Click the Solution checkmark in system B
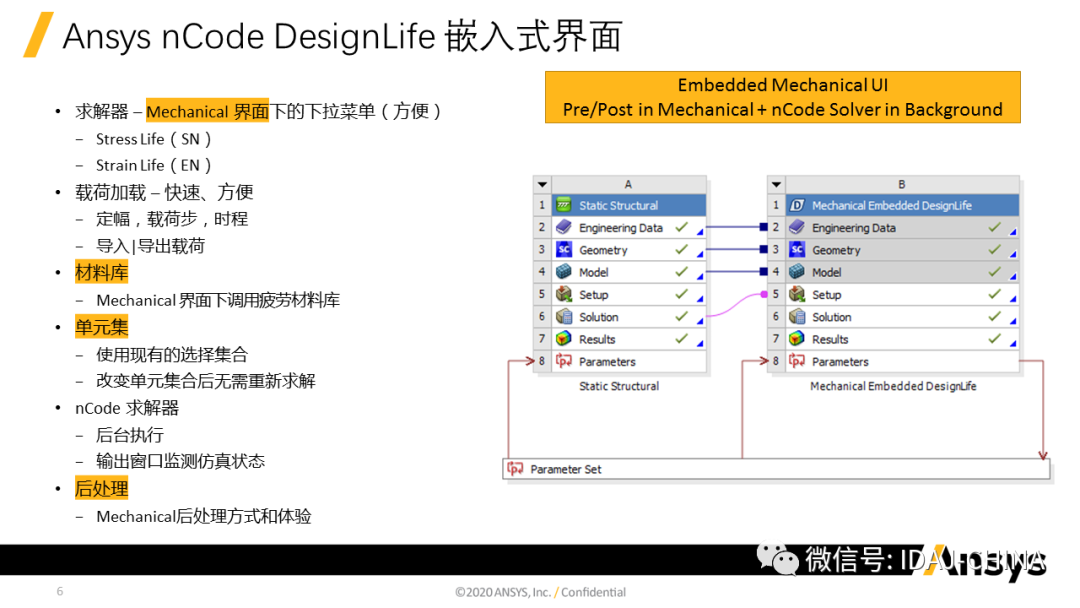This screenshot has height=608, width=1080. tap(994, 317)
